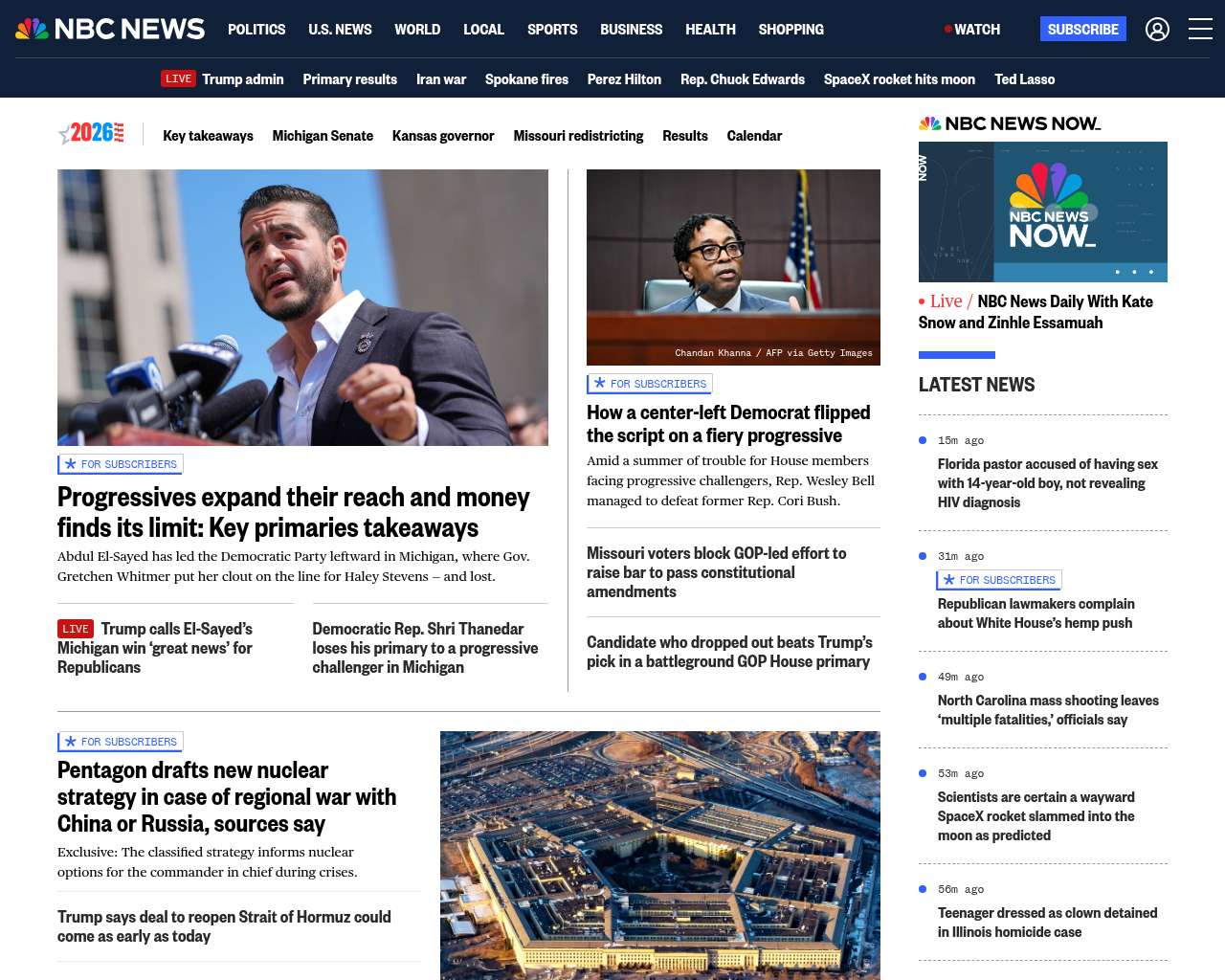Open the Primary results topic

[349, 79]
